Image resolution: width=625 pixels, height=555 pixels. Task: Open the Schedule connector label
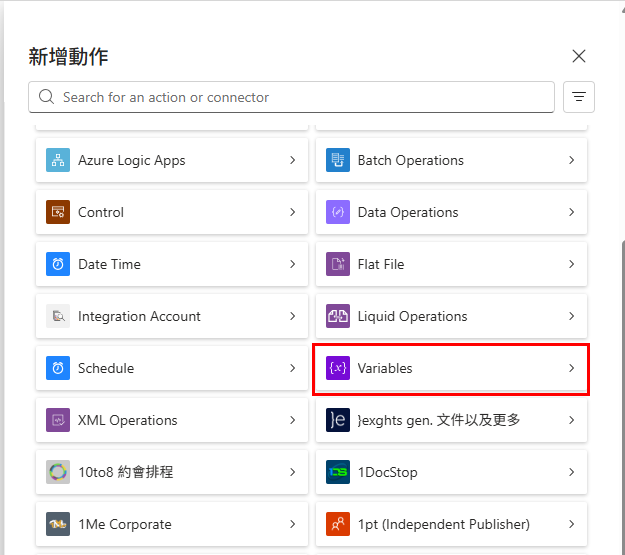[x=106, y=368]
